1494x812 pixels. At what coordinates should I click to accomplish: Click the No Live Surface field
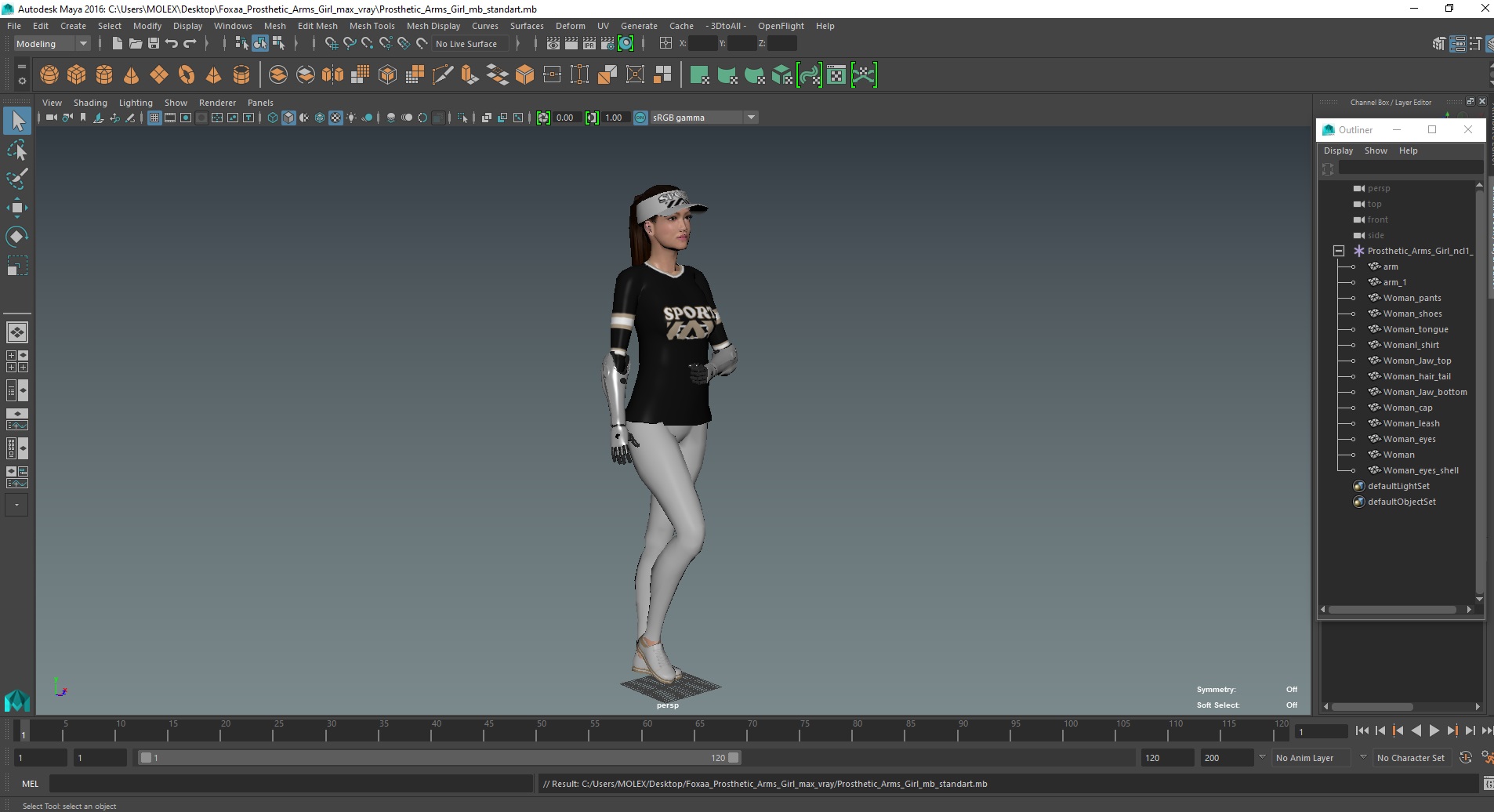(x=470, y=44)
